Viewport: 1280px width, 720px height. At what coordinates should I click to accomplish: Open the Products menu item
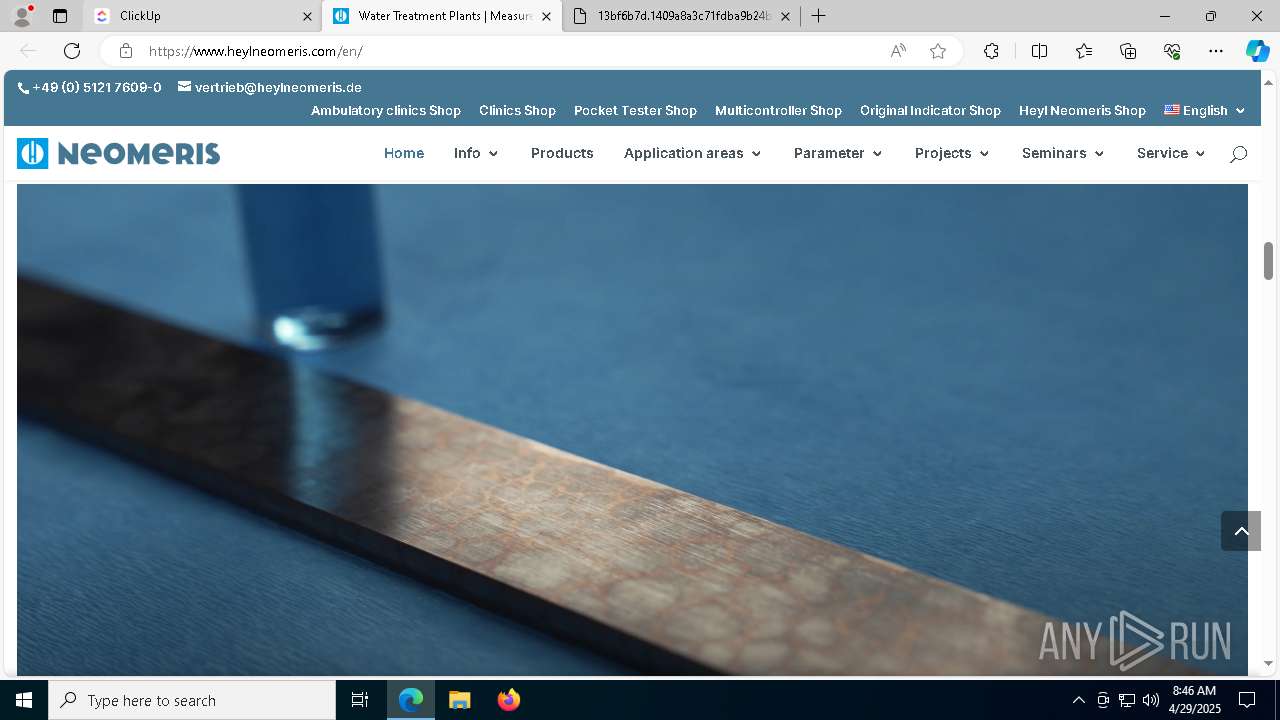click(562, 153)
